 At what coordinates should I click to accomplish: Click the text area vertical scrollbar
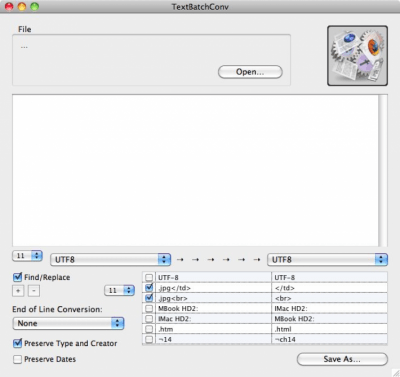[x=383, y=170]
